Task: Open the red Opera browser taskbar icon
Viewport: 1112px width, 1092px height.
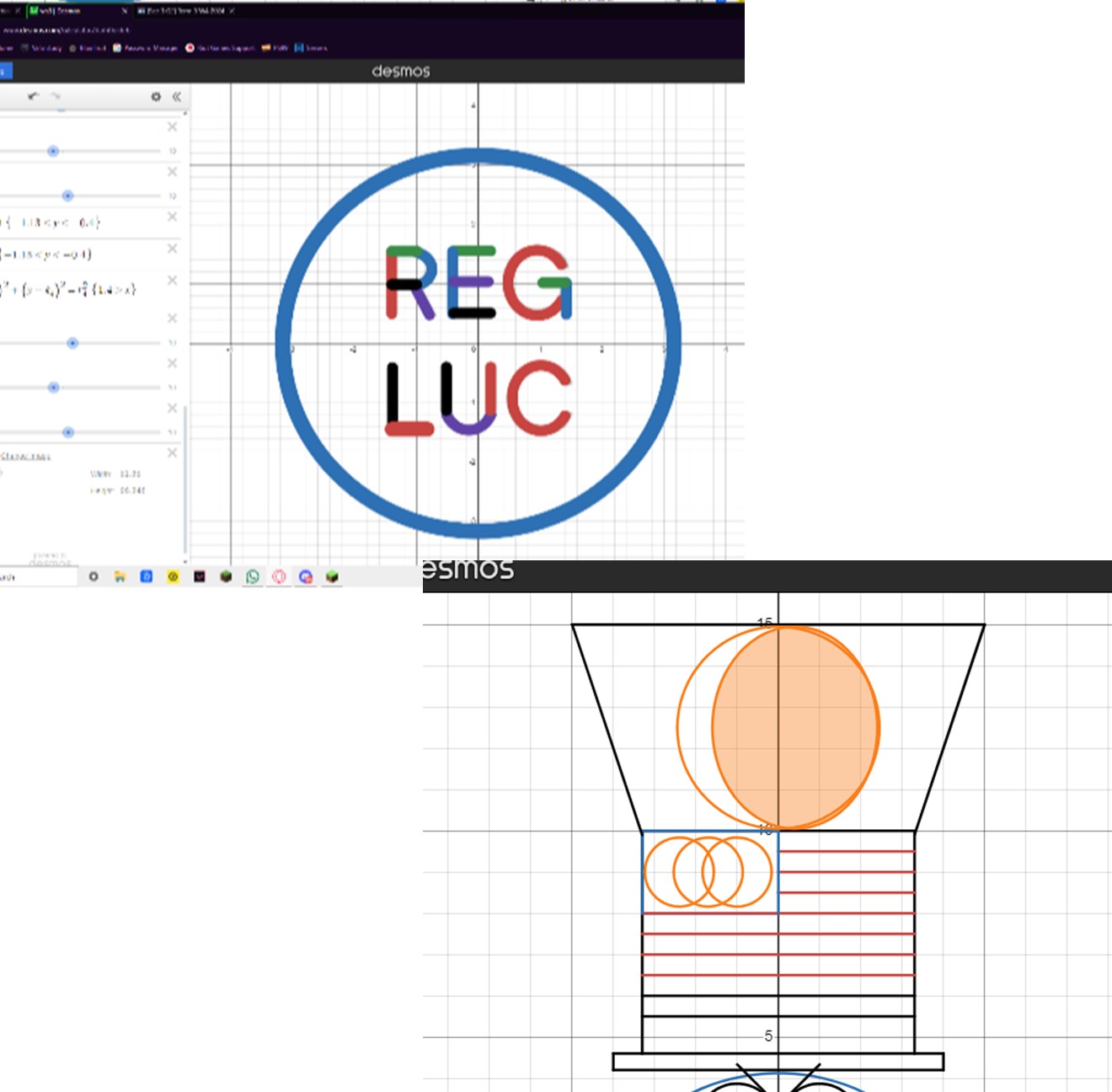Action: pyautogui.click(x=279, y=576)
